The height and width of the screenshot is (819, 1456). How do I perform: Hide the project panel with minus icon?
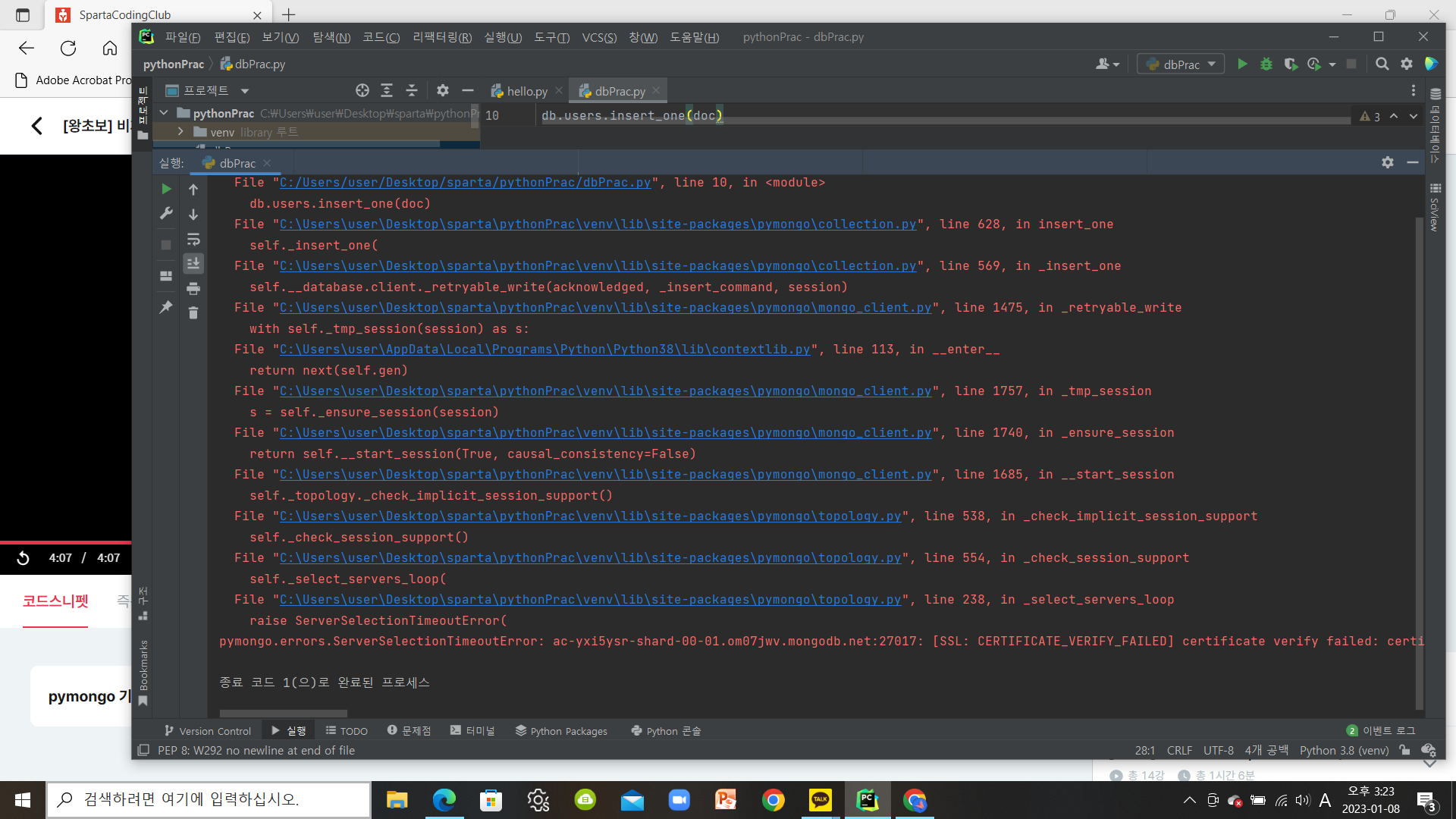coord(468,91)
